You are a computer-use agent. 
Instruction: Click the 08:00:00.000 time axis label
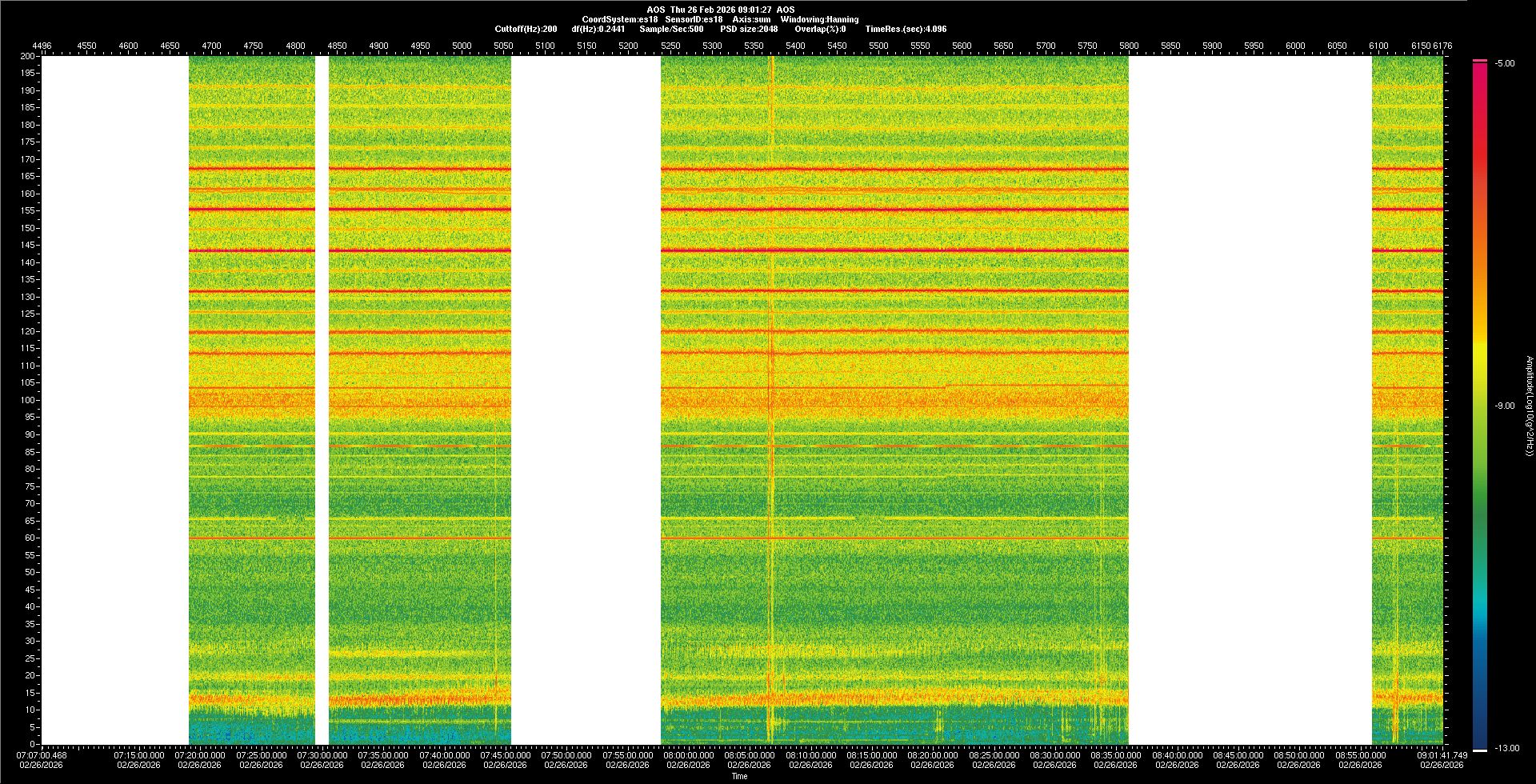pyautogui.click(x=688, y=755)
